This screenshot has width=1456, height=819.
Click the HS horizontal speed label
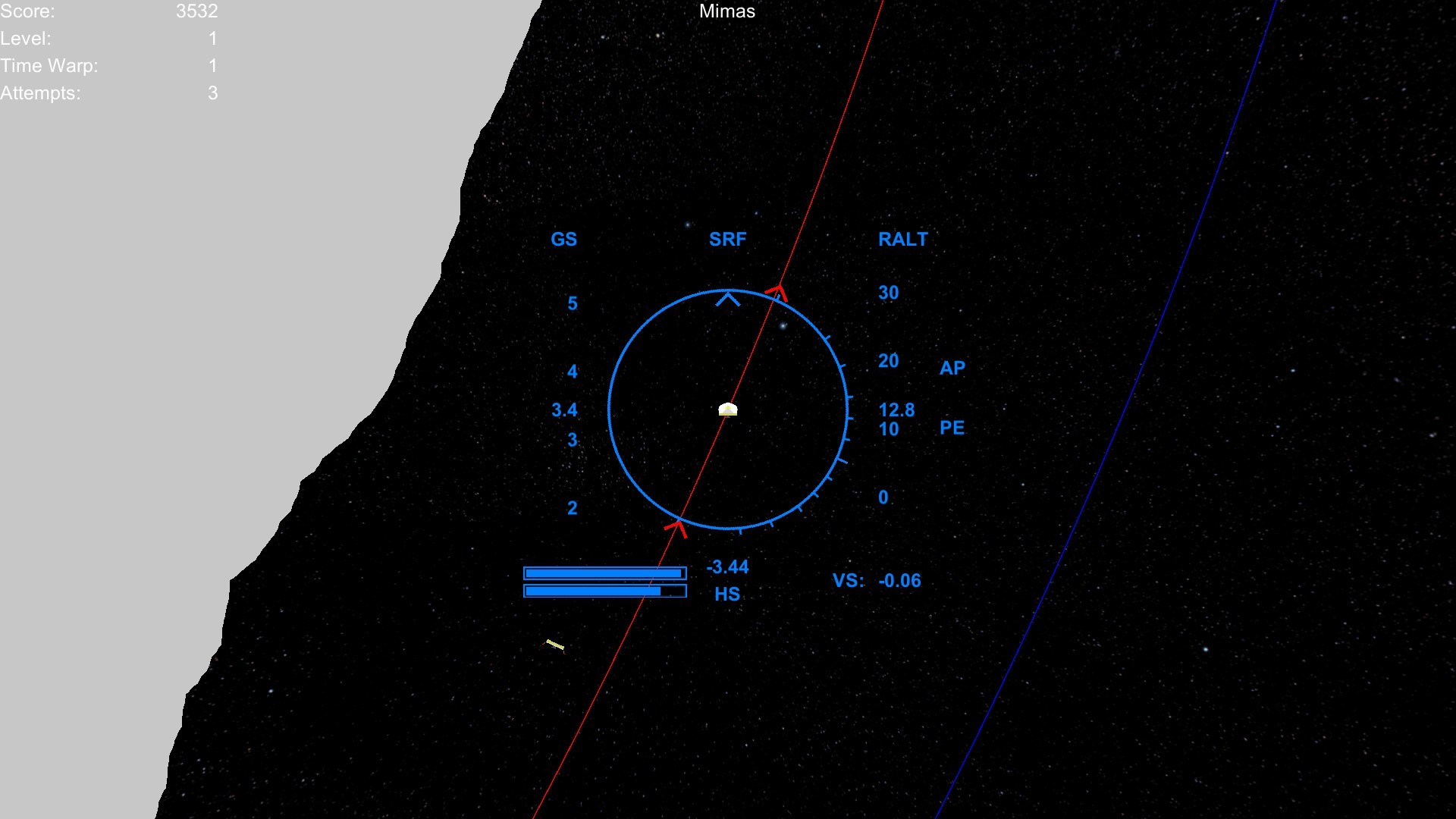tap(726, 594)
